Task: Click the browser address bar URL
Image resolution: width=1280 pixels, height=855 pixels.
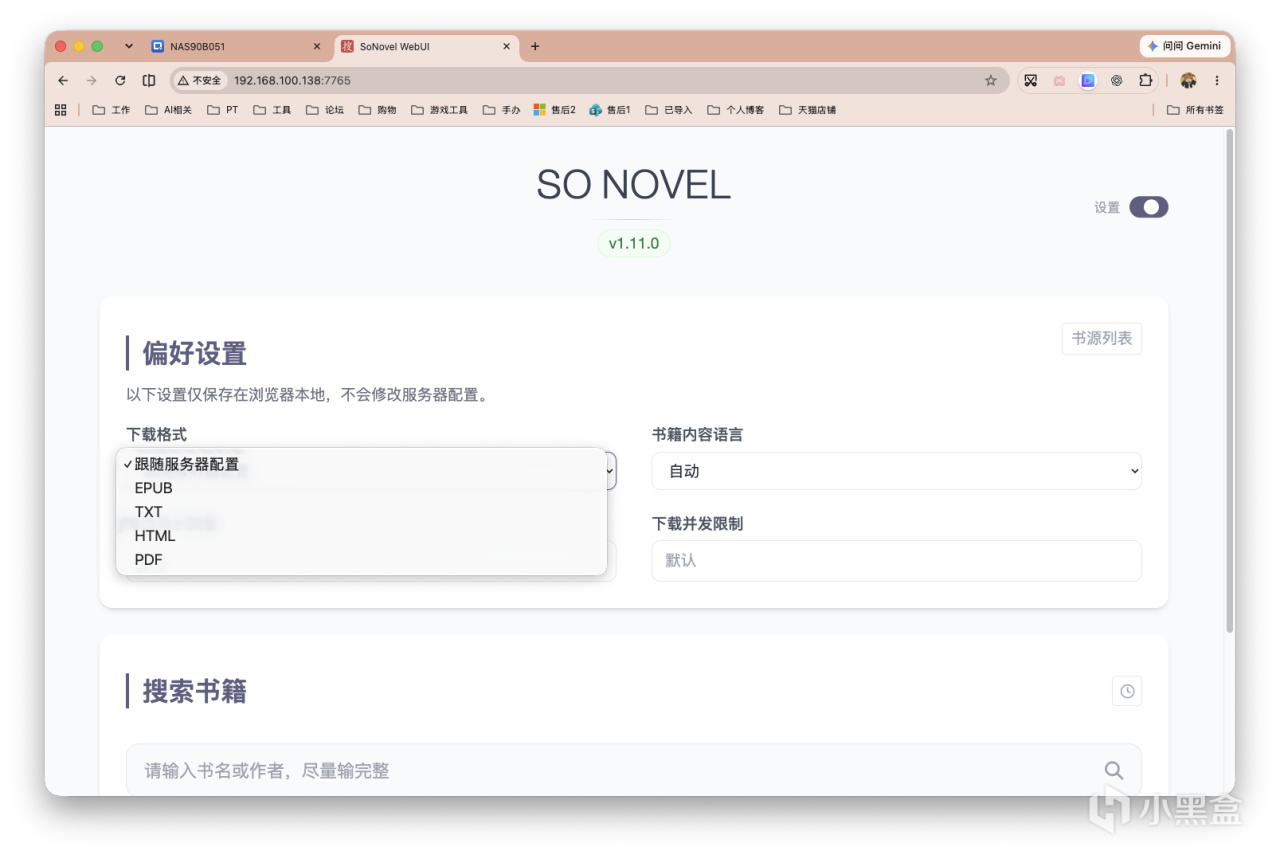Action: tap(292, 81)
